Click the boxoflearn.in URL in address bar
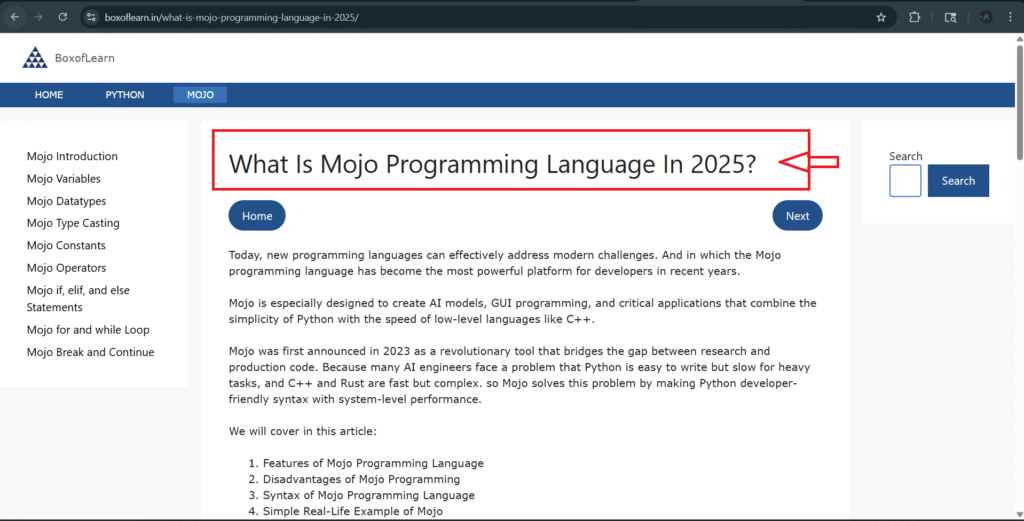The width and height of the screenshot is (1024, 521). click(231, 17)
